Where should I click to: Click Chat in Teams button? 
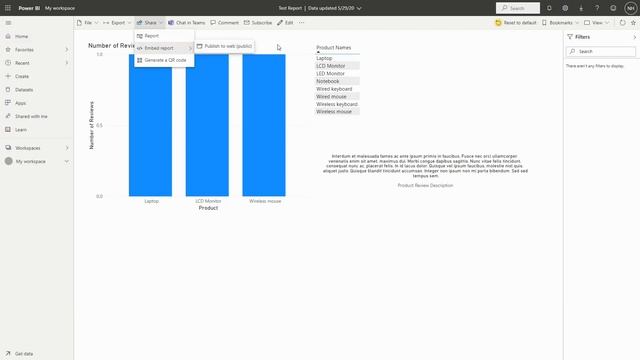click(187, 23)
